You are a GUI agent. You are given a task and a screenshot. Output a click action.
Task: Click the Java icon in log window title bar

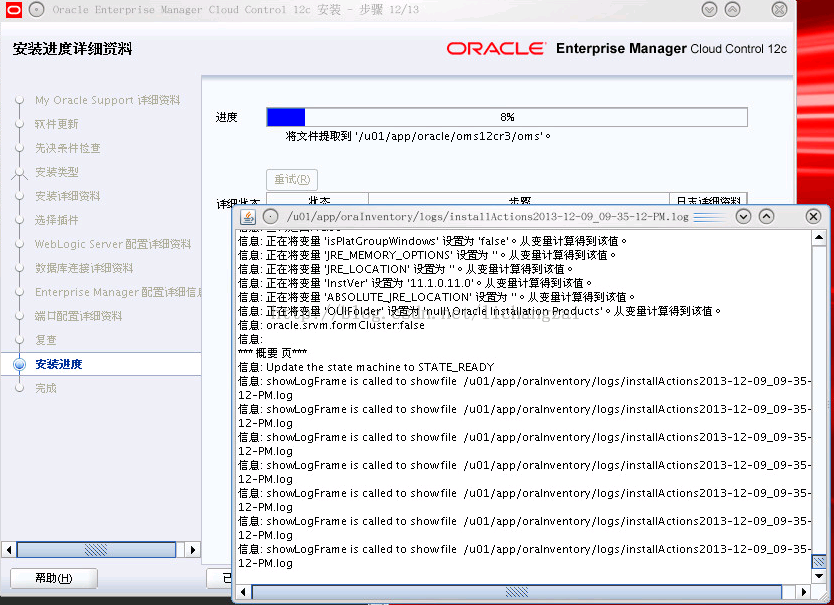(x=248, y=217)
